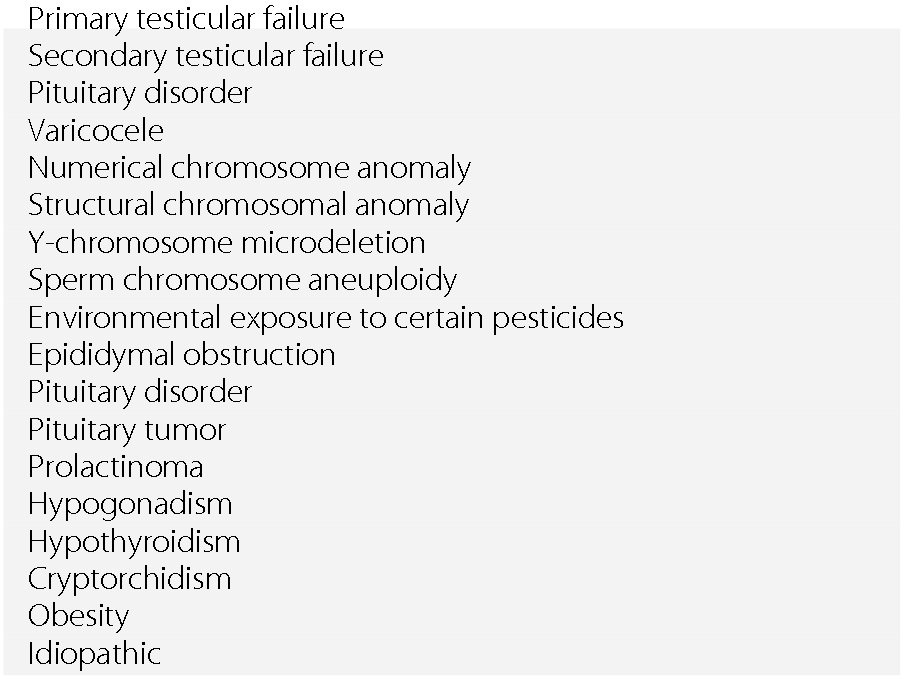This screenshot has height=679, width=904.
Task: Click Hypothyroidism in the list
Action: tap(134, 542)
